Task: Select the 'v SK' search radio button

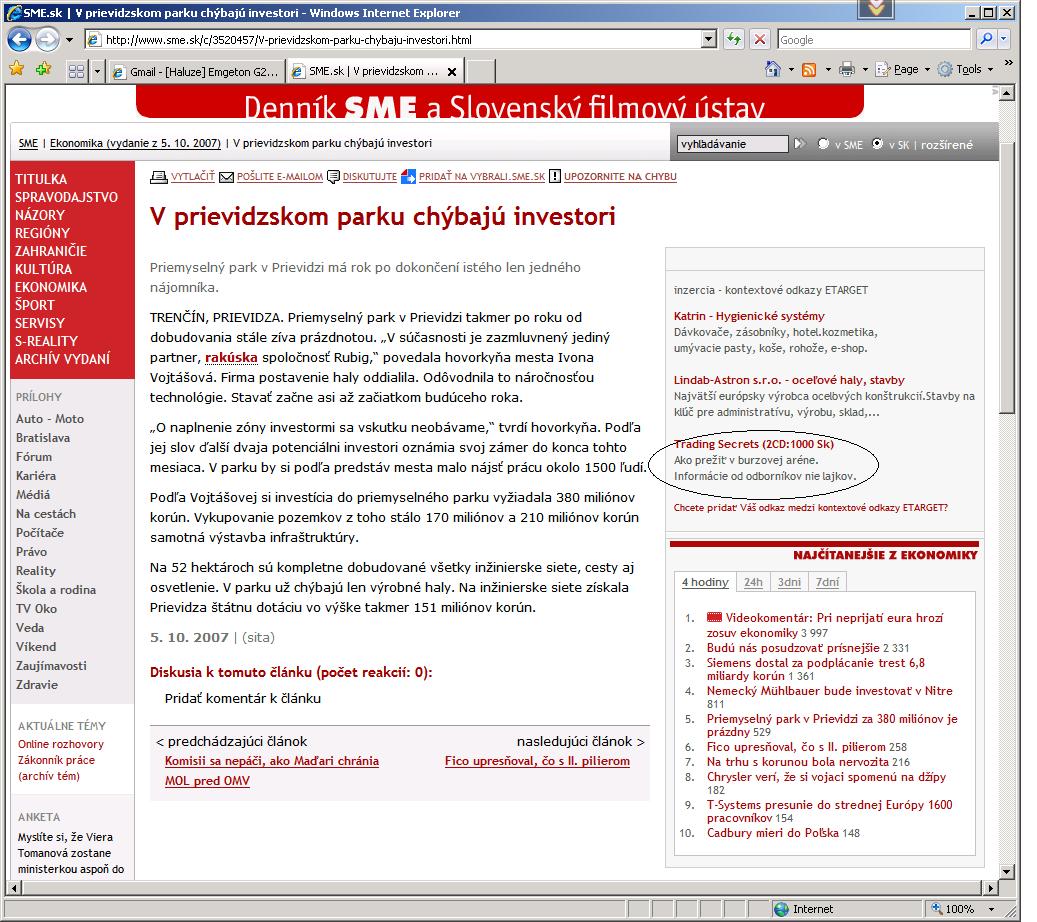Action: coord(878,144)
